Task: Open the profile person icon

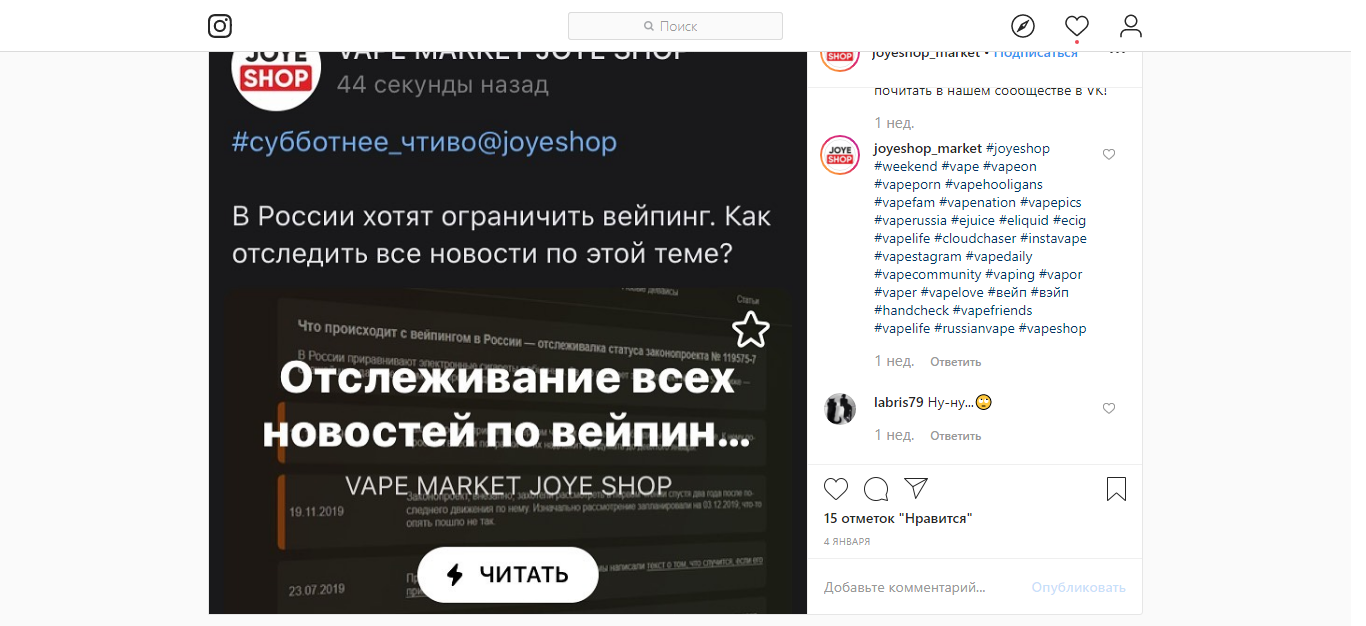Action: click(1131, 26)
